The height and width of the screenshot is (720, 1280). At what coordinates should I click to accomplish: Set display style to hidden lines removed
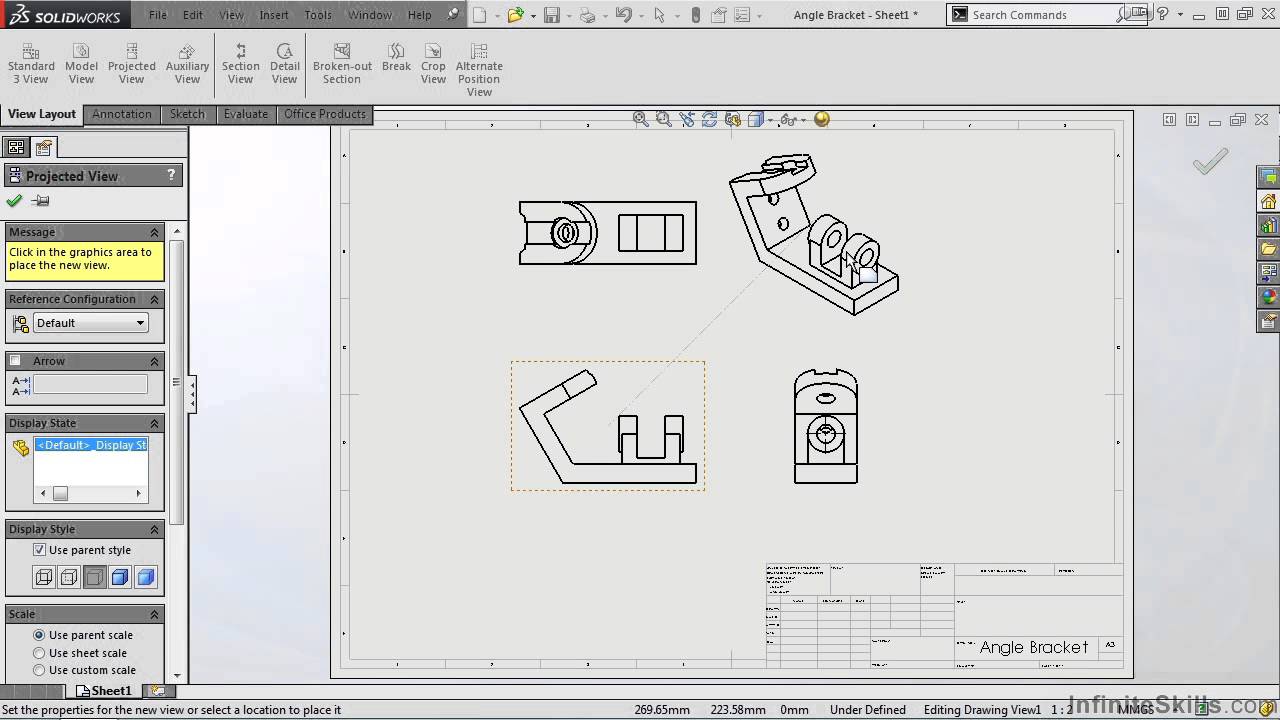click(94, 577)
